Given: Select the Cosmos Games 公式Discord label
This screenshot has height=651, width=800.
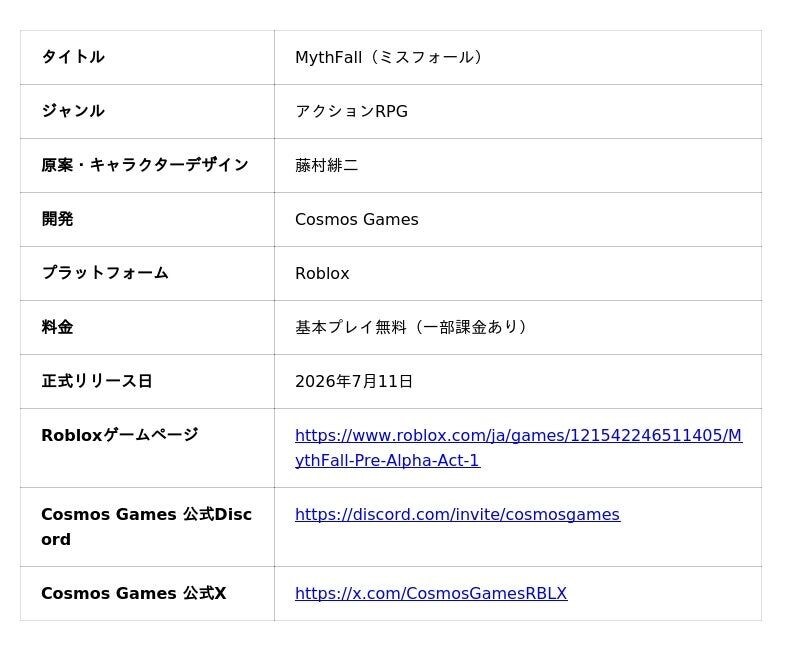Looking at the screenshot, I should pyautogui.click(x=146, y=527).
